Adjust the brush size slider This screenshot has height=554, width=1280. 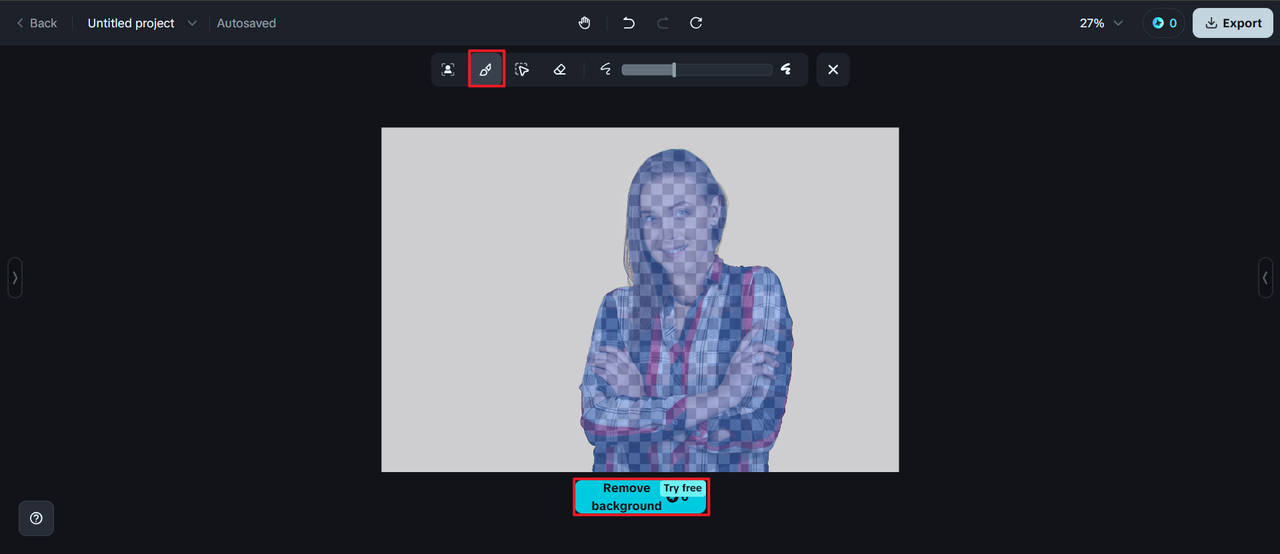697,70
